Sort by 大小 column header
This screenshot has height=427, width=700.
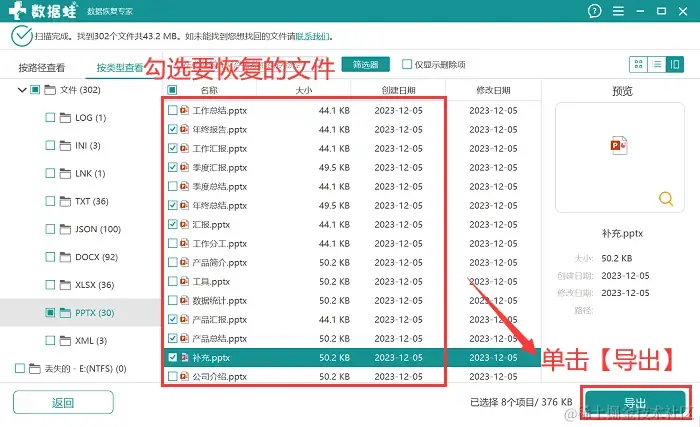click(304, 90)
